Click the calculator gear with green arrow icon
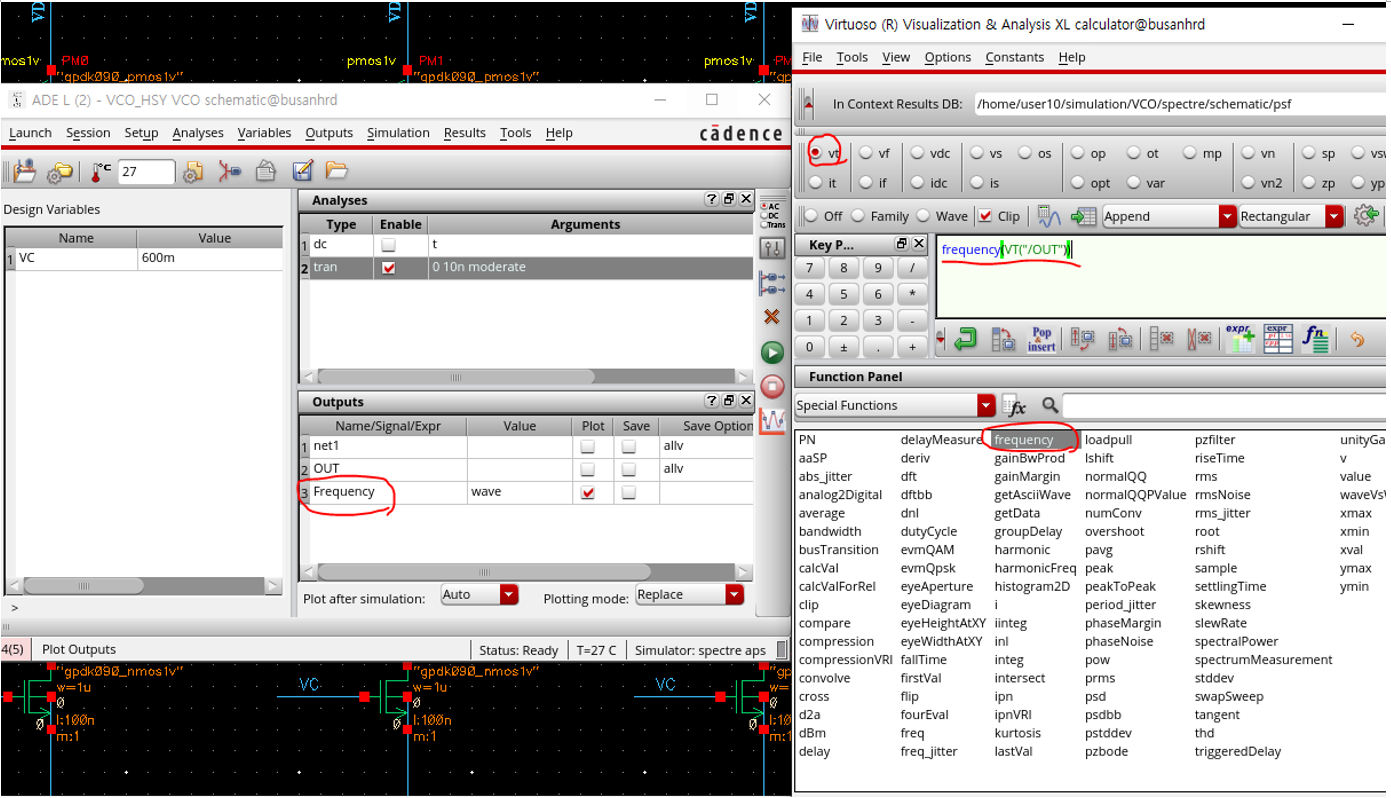 click(x=1365, y=216)
